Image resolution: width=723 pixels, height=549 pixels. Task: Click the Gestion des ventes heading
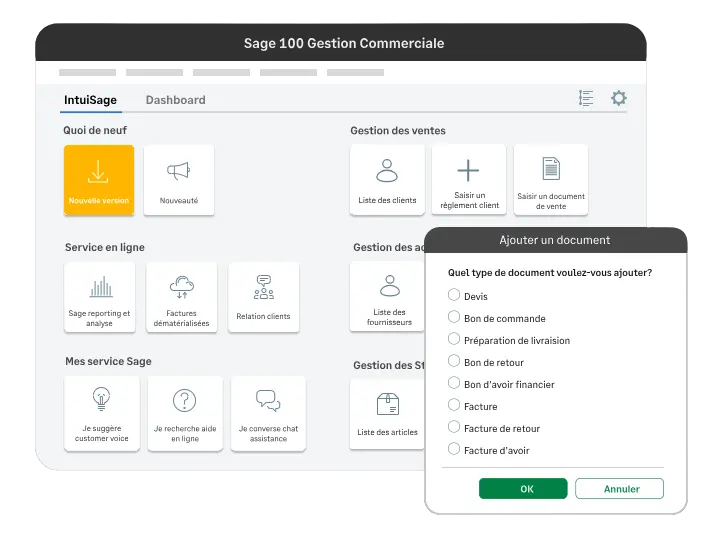tap(398, 131)
